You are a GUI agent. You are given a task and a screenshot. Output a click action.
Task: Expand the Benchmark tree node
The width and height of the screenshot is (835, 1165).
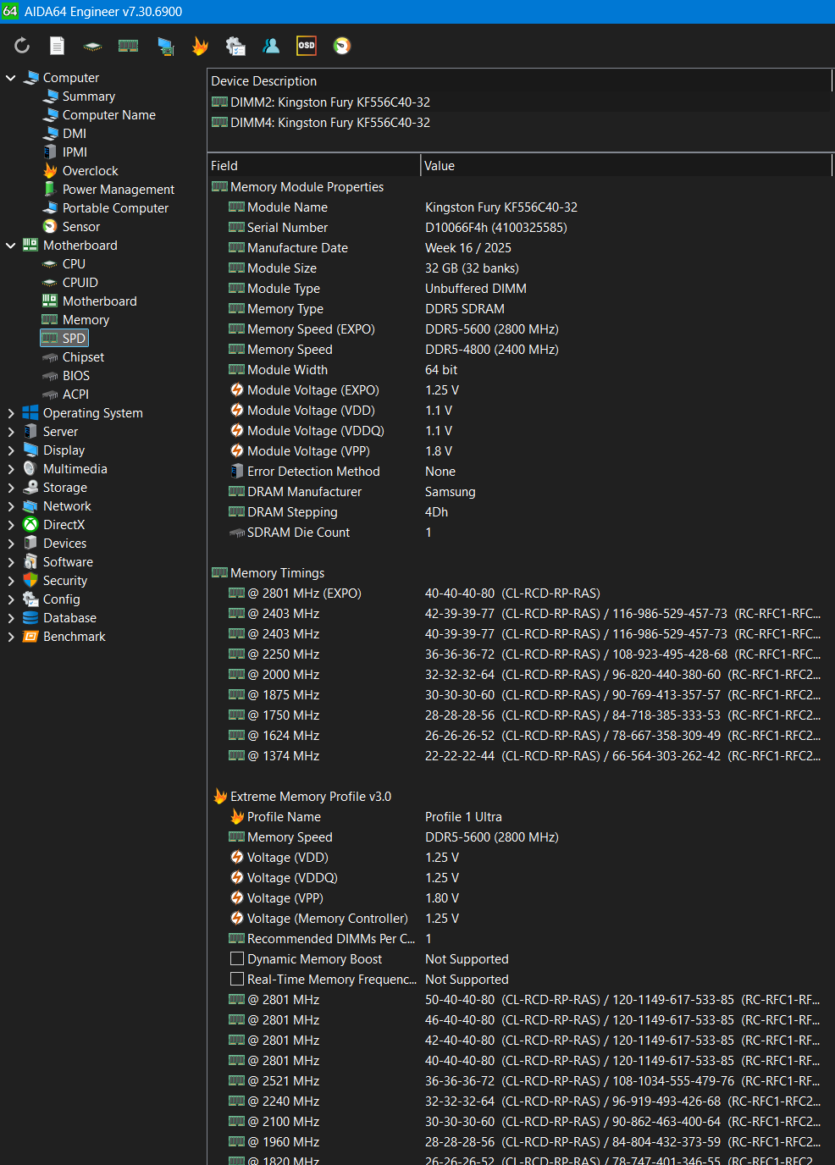10,637
